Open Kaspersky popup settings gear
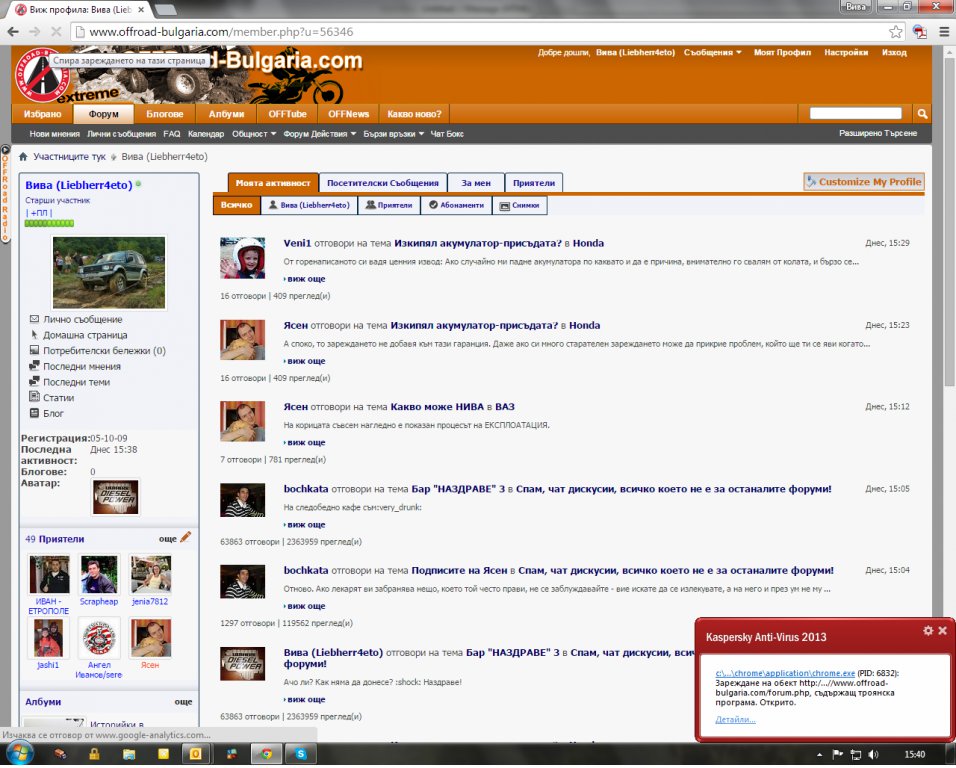The image size is (956, 768). point(928,631)
